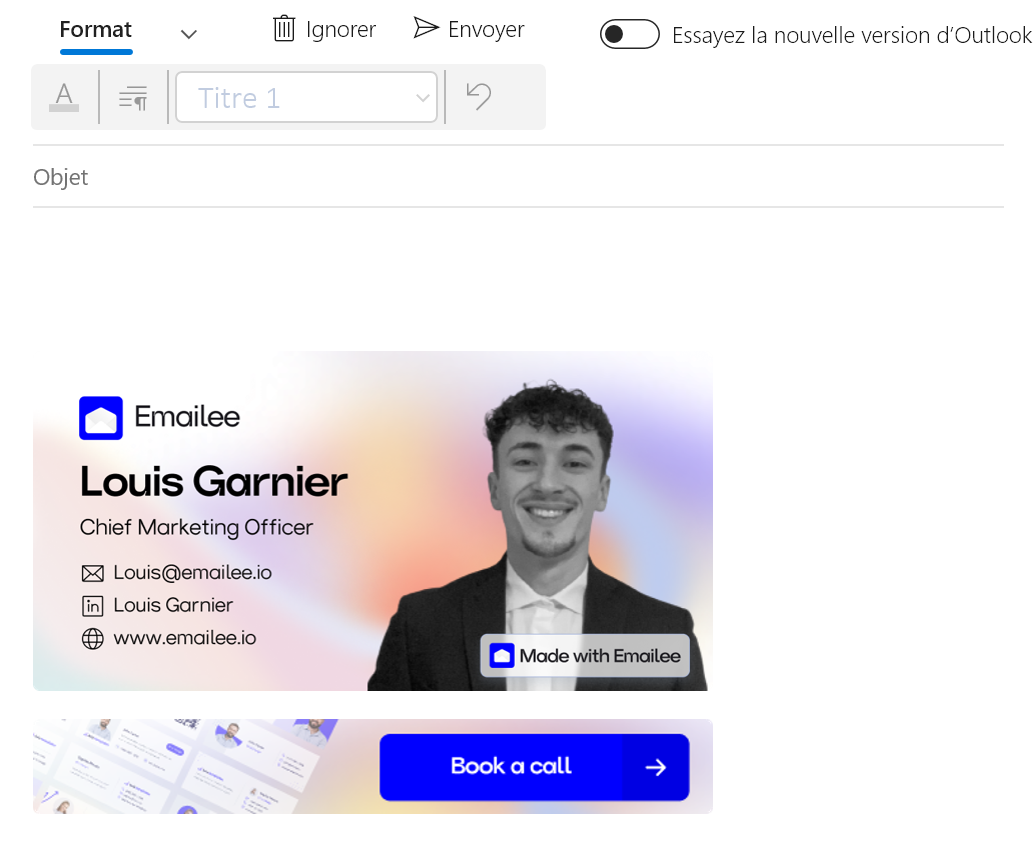Open the Louis@emailee.io email link
This screenshot has height=847, width=1035.
(x=192, y=572)
